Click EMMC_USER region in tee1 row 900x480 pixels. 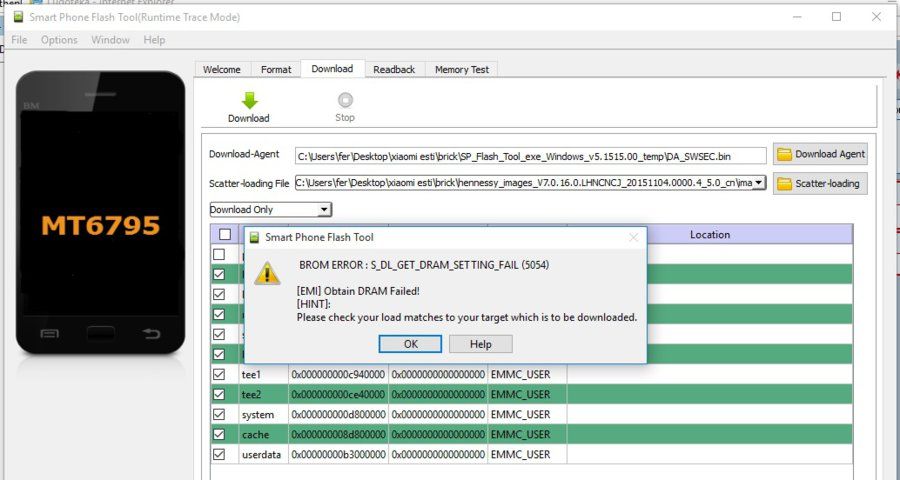click(x=527, y=374)
